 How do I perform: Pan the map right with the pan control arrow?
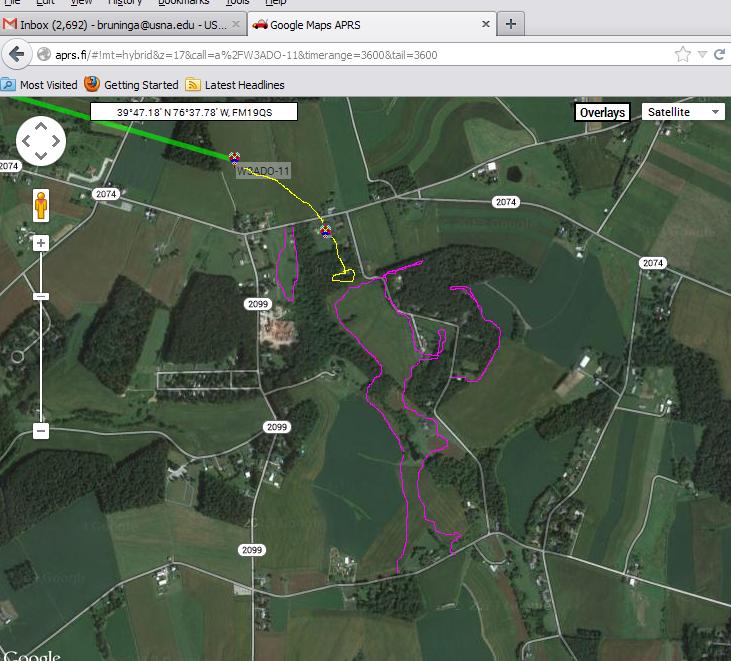(x=57, y=141)
